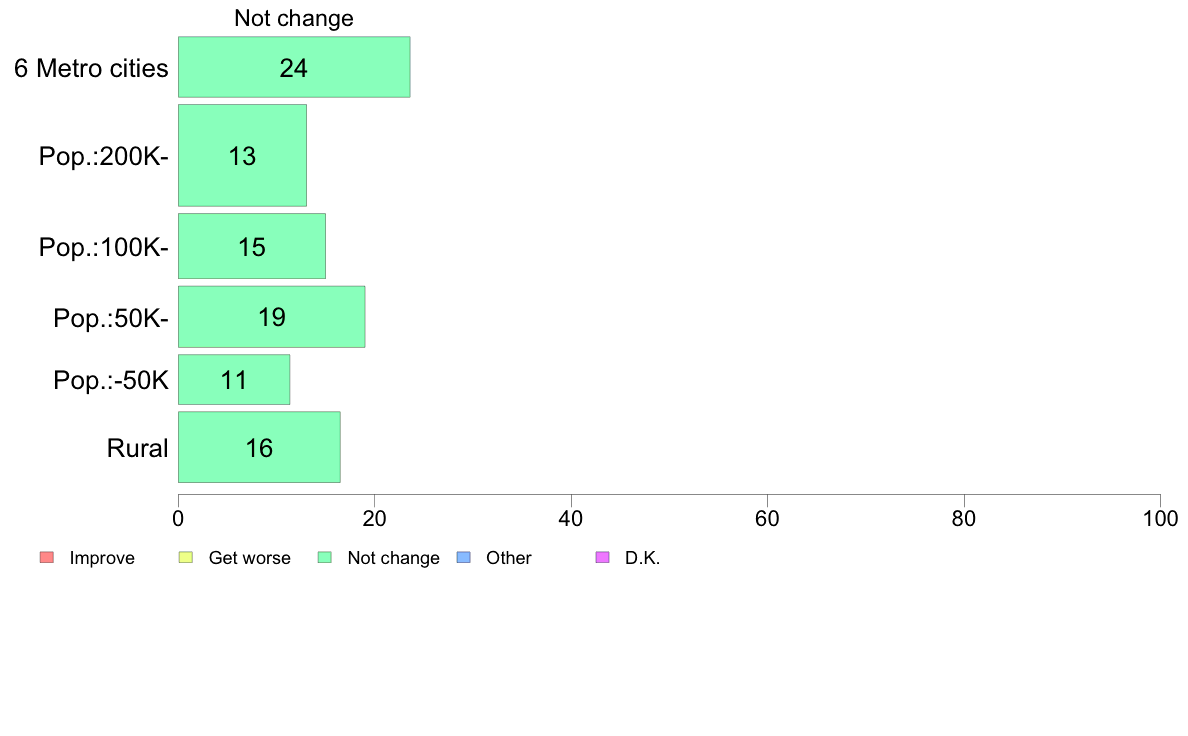This screenshot has height=736, width=1188.
Task: Click the Not change chart title
Action: 294,18
